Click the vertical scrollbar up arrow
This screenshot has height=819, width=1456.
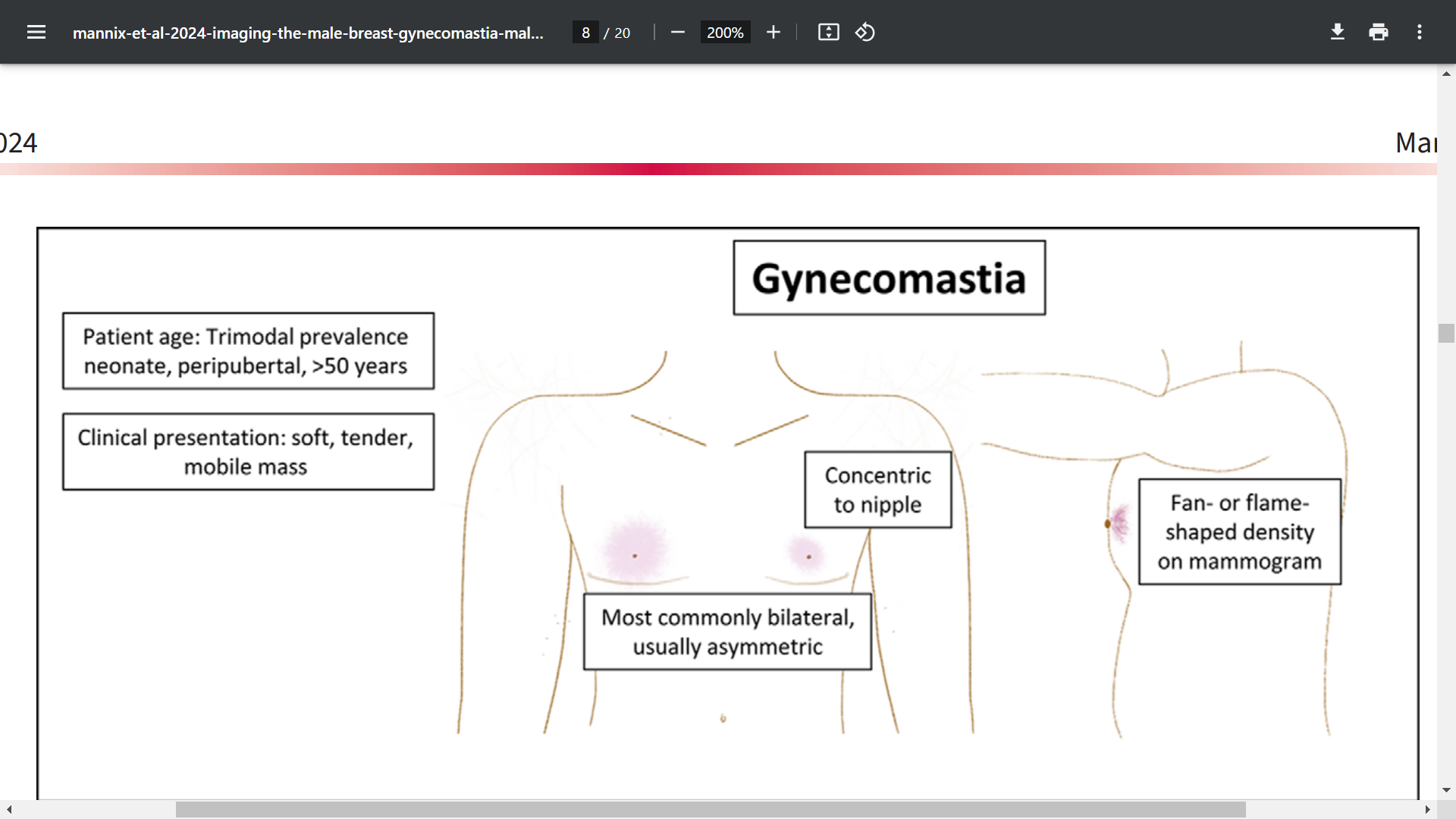(1446, 74)
